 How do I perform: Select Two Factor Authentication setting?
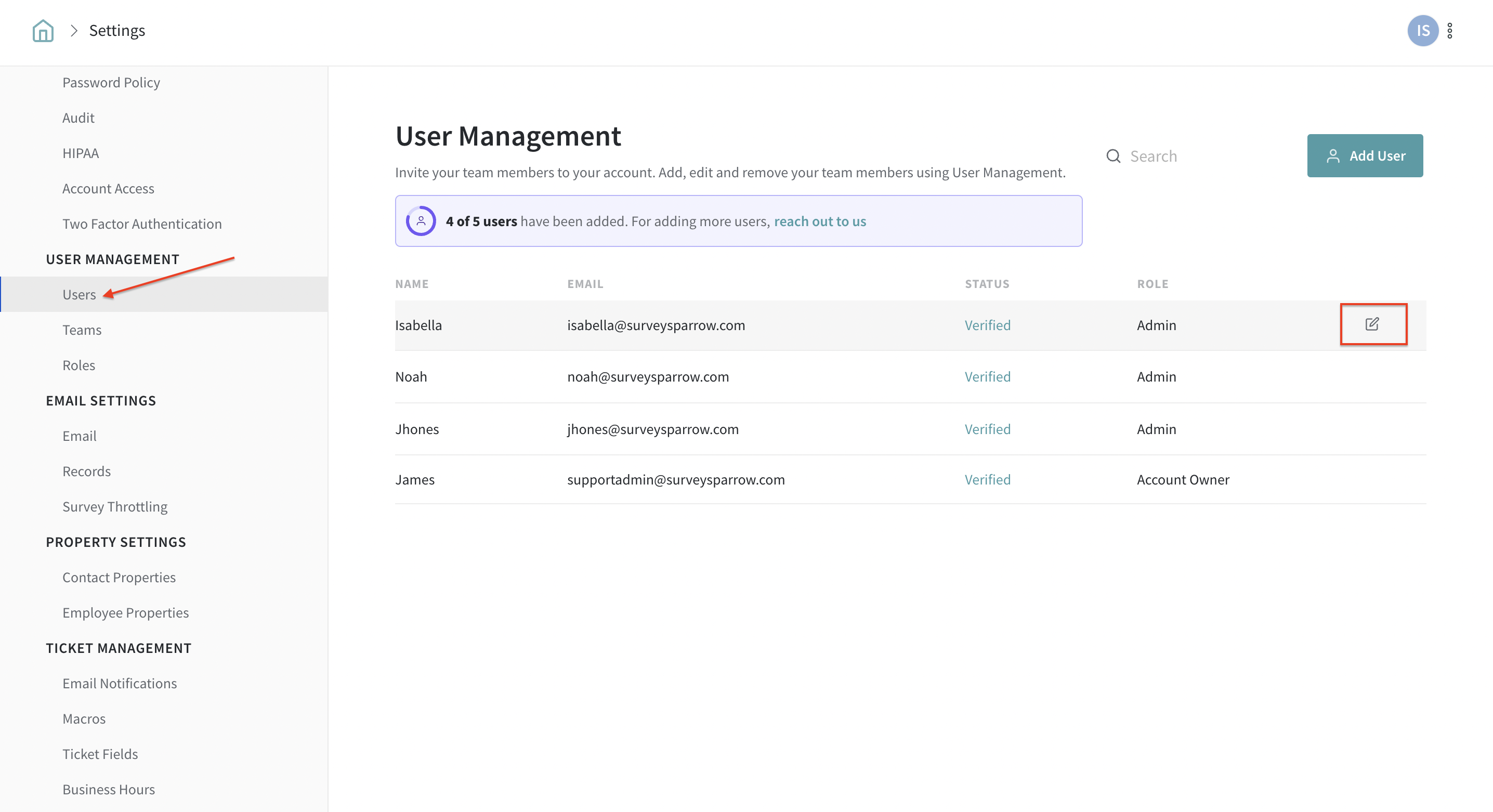(x=142, y=224)
